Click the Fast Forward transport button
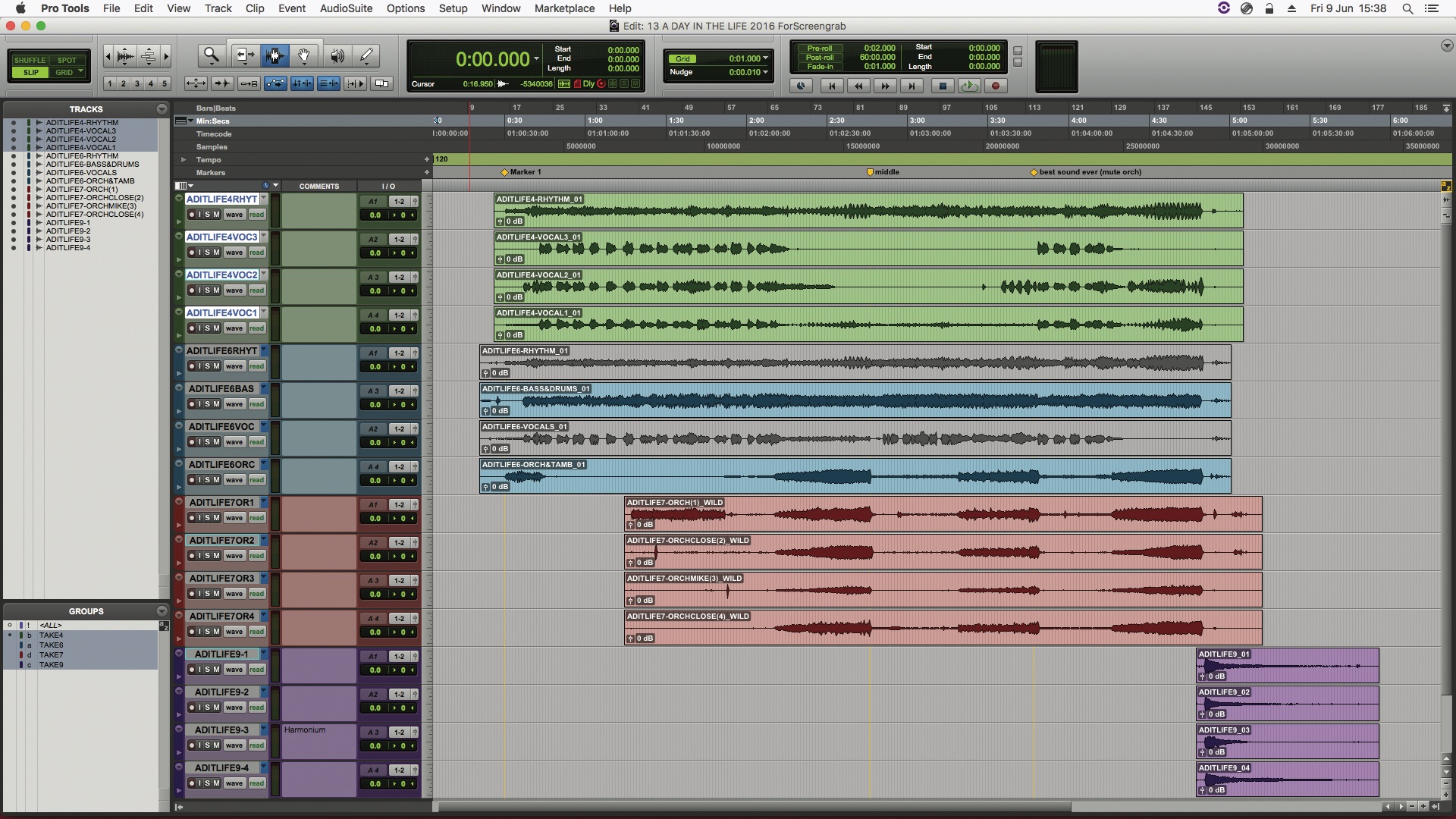Screen dimensions: 1456x819 pyautogui.click(x=885, y=86)
